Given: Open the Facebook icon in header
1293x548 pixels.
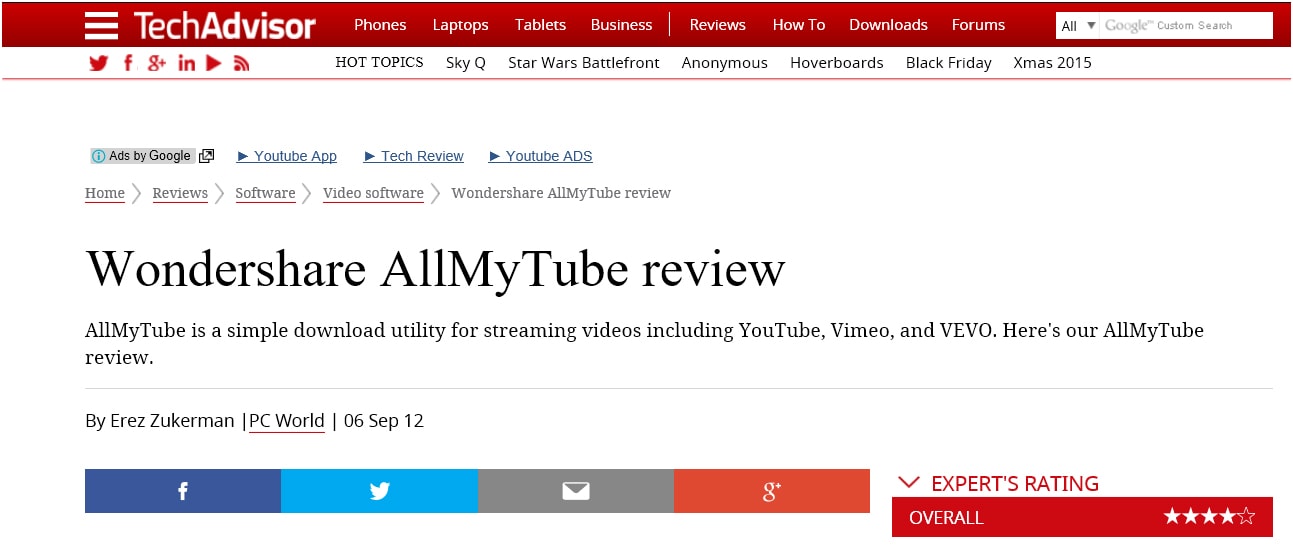Looking at the screenshot, I should click(x=128, y=63).
